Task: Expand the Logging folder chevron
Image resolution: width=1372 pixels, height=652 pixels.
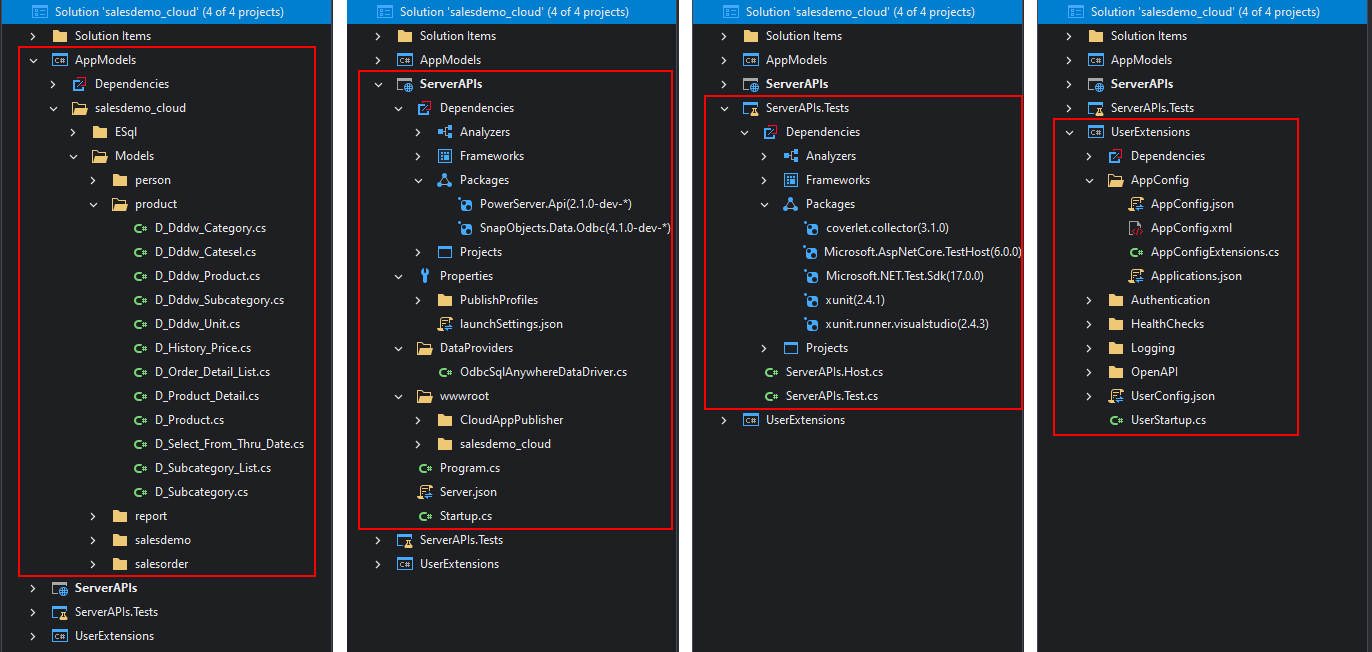Action: [1089, 348]
